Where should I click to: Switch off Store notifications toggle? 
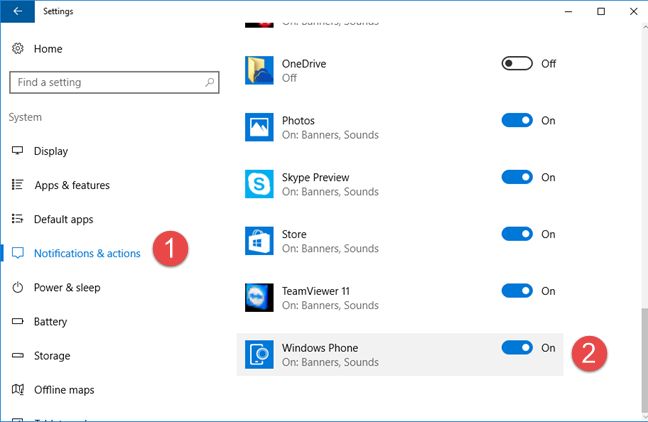pyautogui.click(x=517, y=234)
